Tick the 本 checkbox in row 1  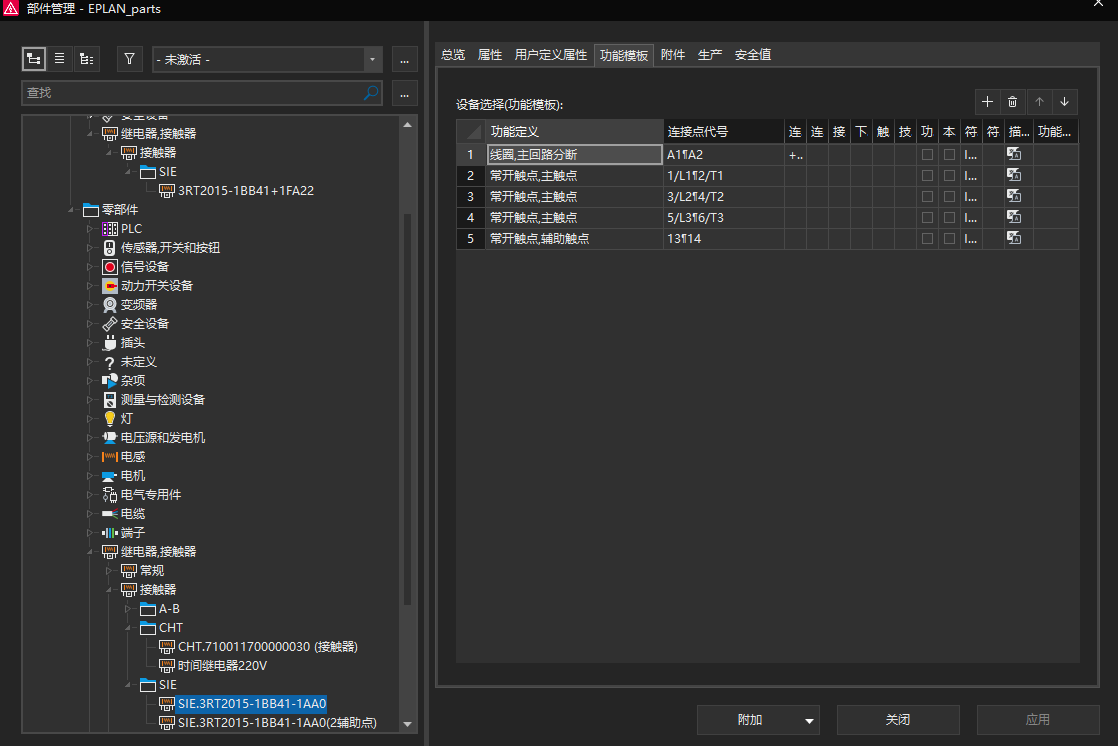(949, 154)
